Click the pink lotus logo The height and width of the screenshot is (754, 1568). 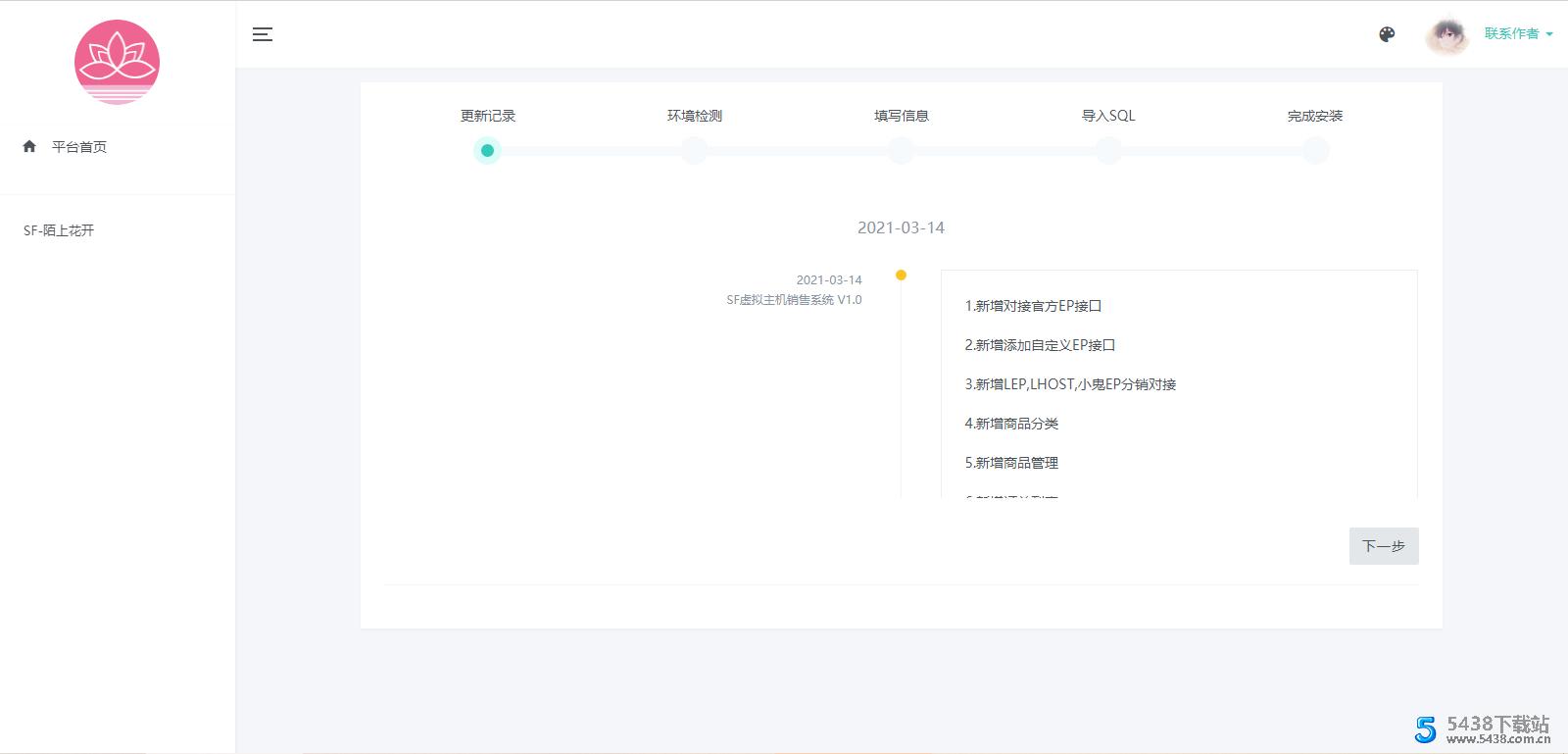[117, 62]
